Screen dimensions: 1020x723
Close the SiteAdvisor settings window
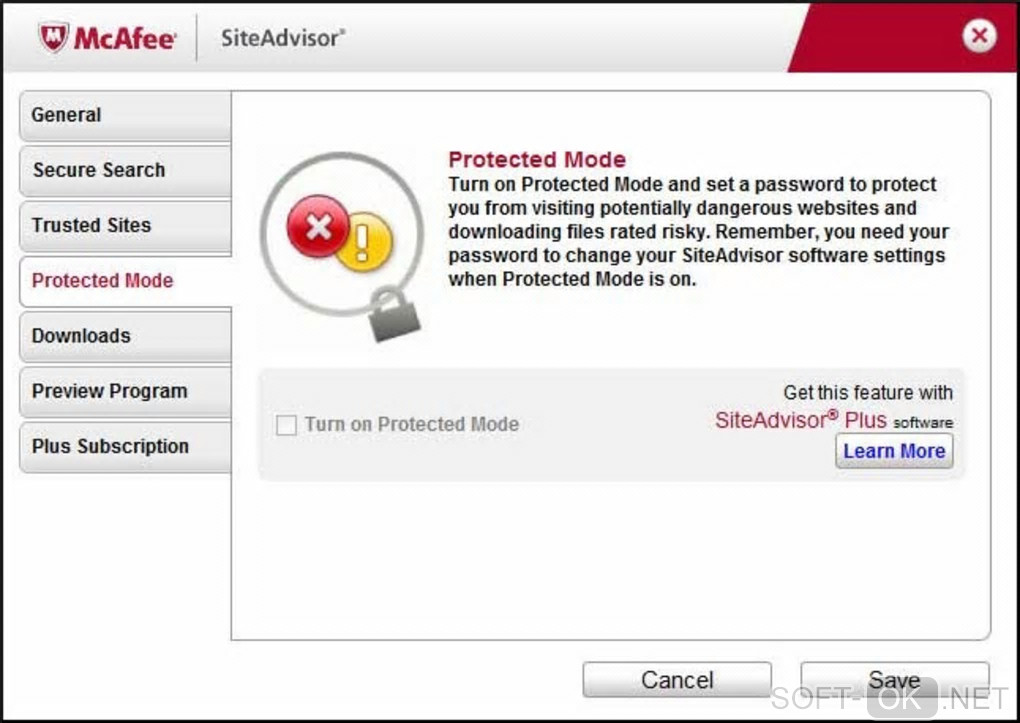tap(980, 37)
